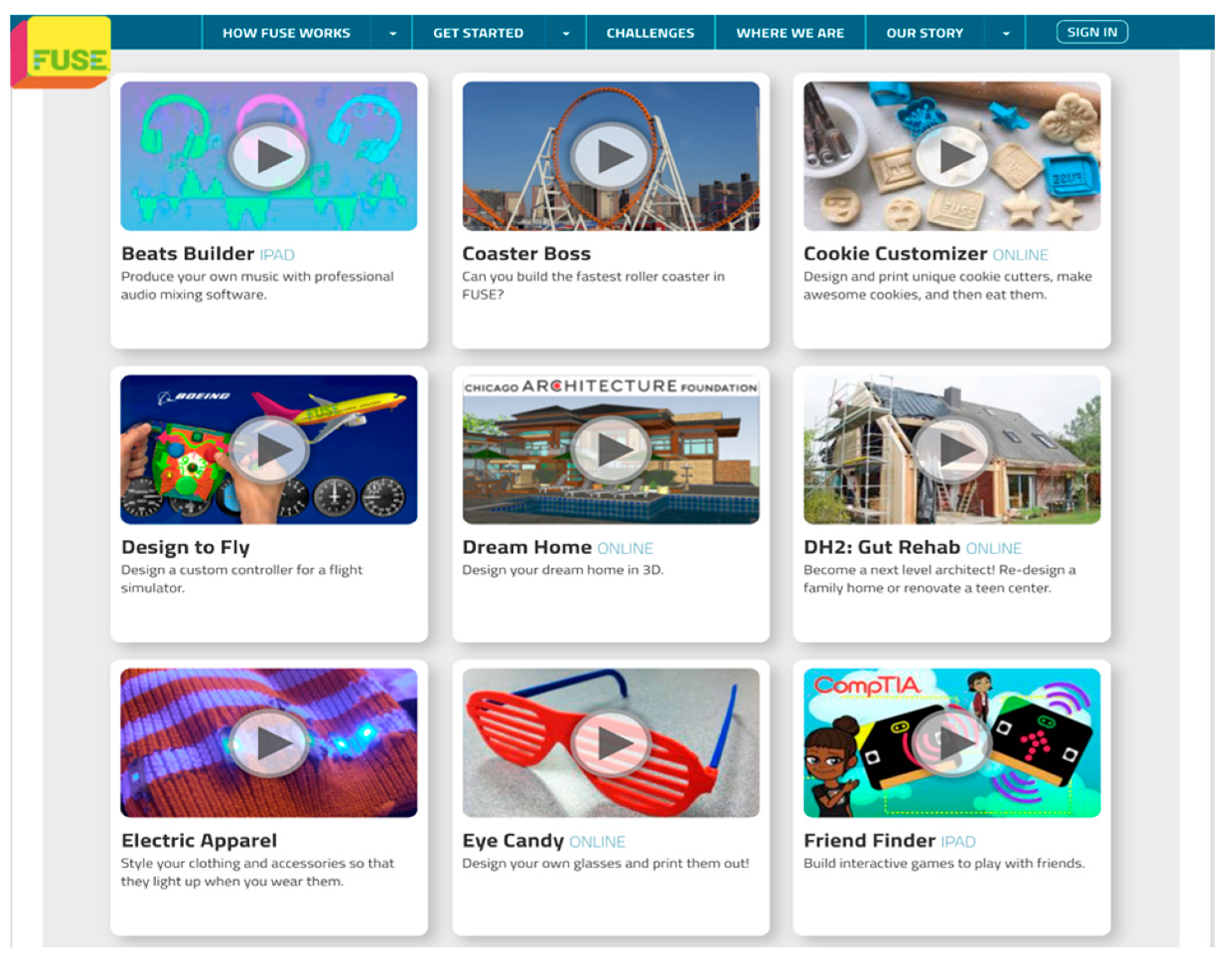Open the Electric Apparel title link
1232x968 pixels.
tap(199, 841)
